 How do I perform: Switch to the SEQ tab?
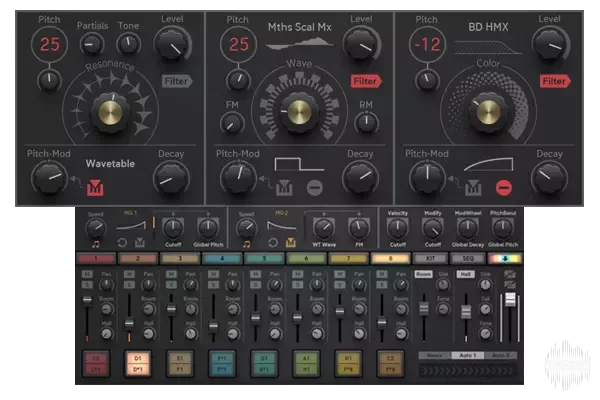click(468, 259)
